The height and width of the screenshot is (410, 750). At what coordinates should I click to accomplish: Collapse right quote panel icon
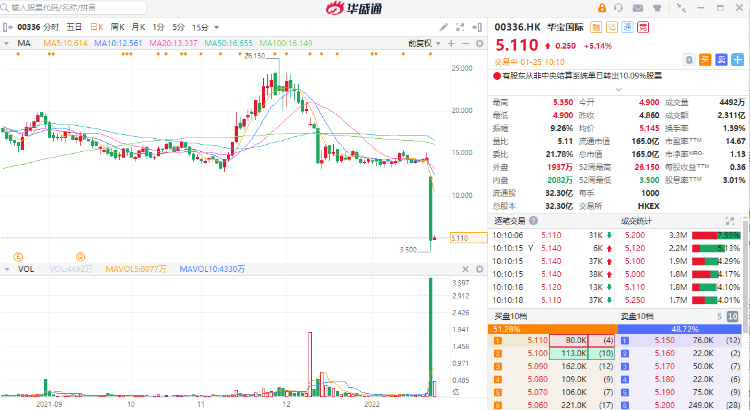click(477, 27)
